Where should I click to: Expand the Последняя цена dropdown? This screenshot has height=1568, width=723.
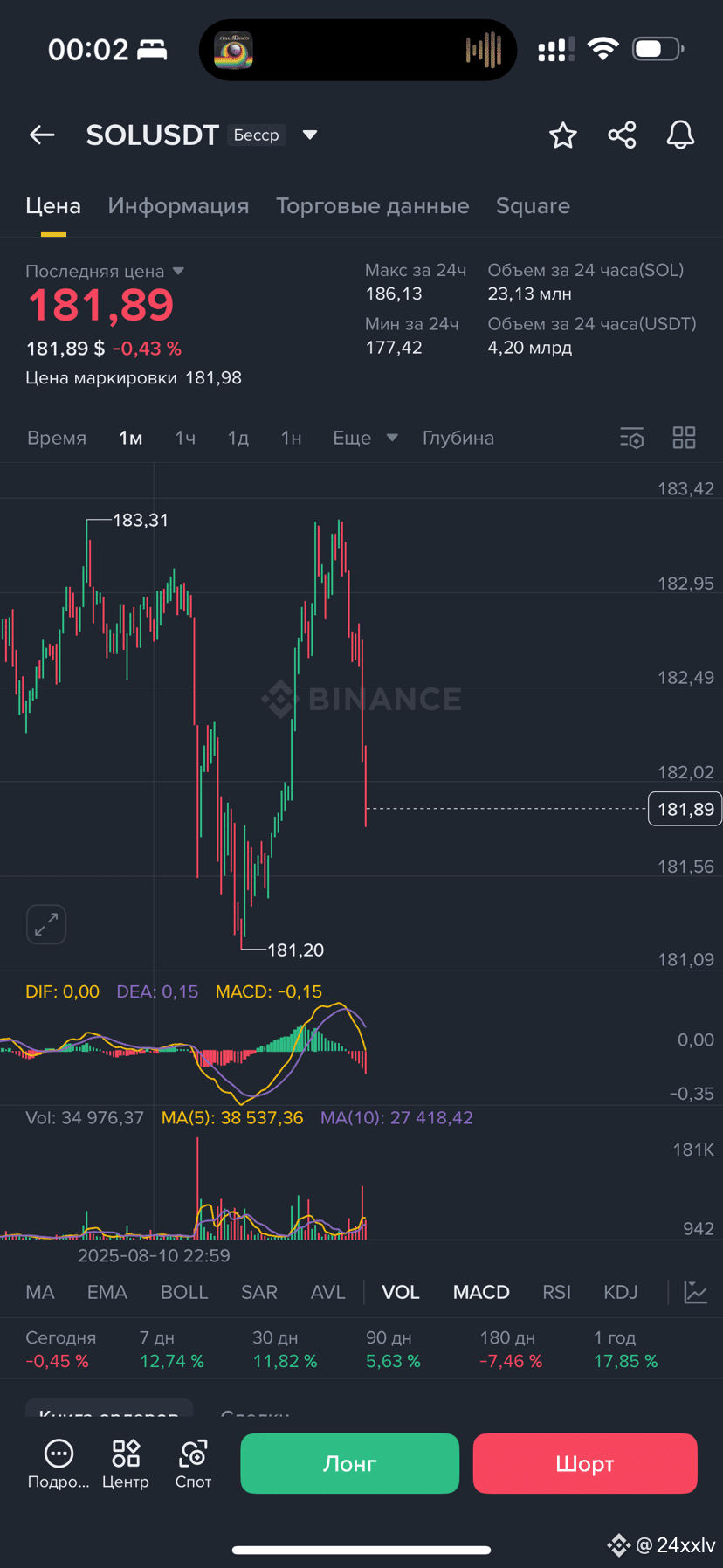(178, 271)
